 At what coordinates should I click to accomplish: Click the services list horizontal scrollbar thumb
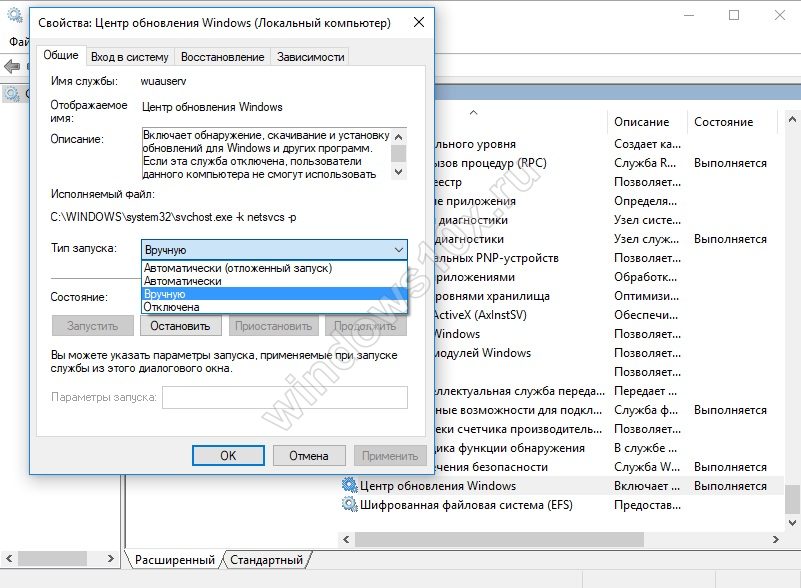click(x=499, y=539)
